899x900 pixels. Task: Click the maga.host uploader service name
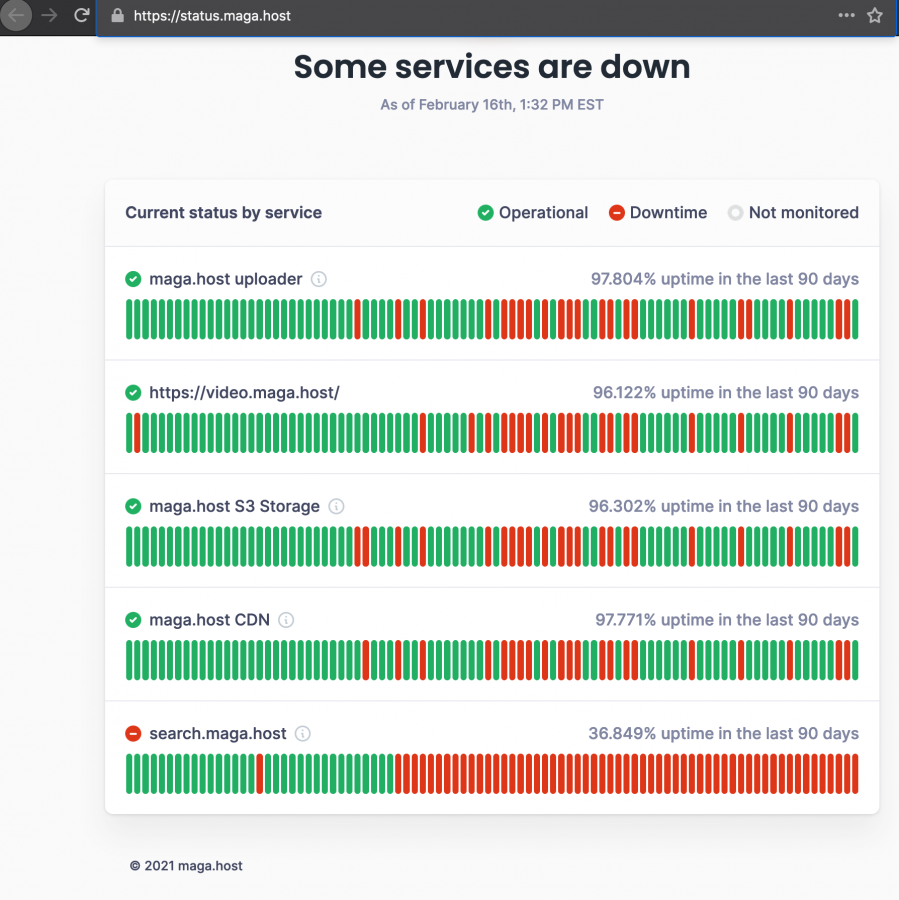coord(226,279)
